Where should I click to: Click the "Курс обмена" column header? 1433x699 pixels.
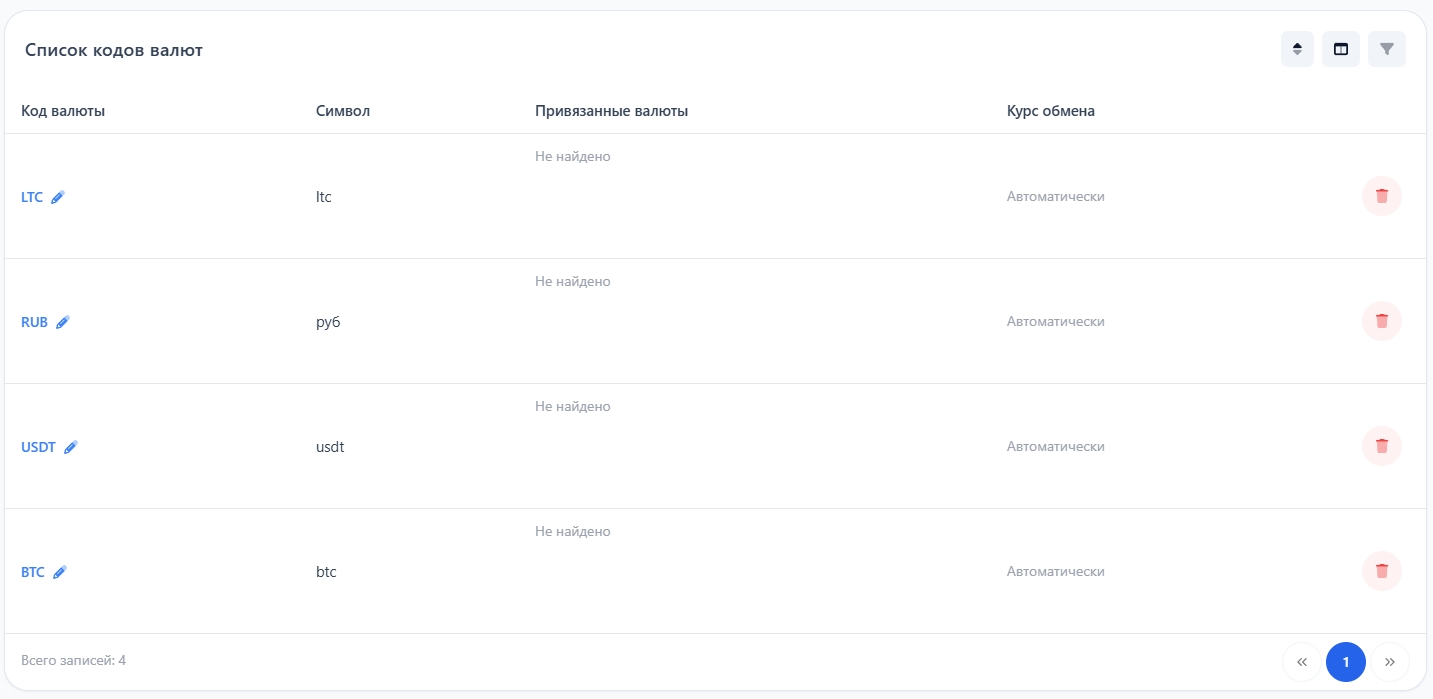pos(1050,111)
